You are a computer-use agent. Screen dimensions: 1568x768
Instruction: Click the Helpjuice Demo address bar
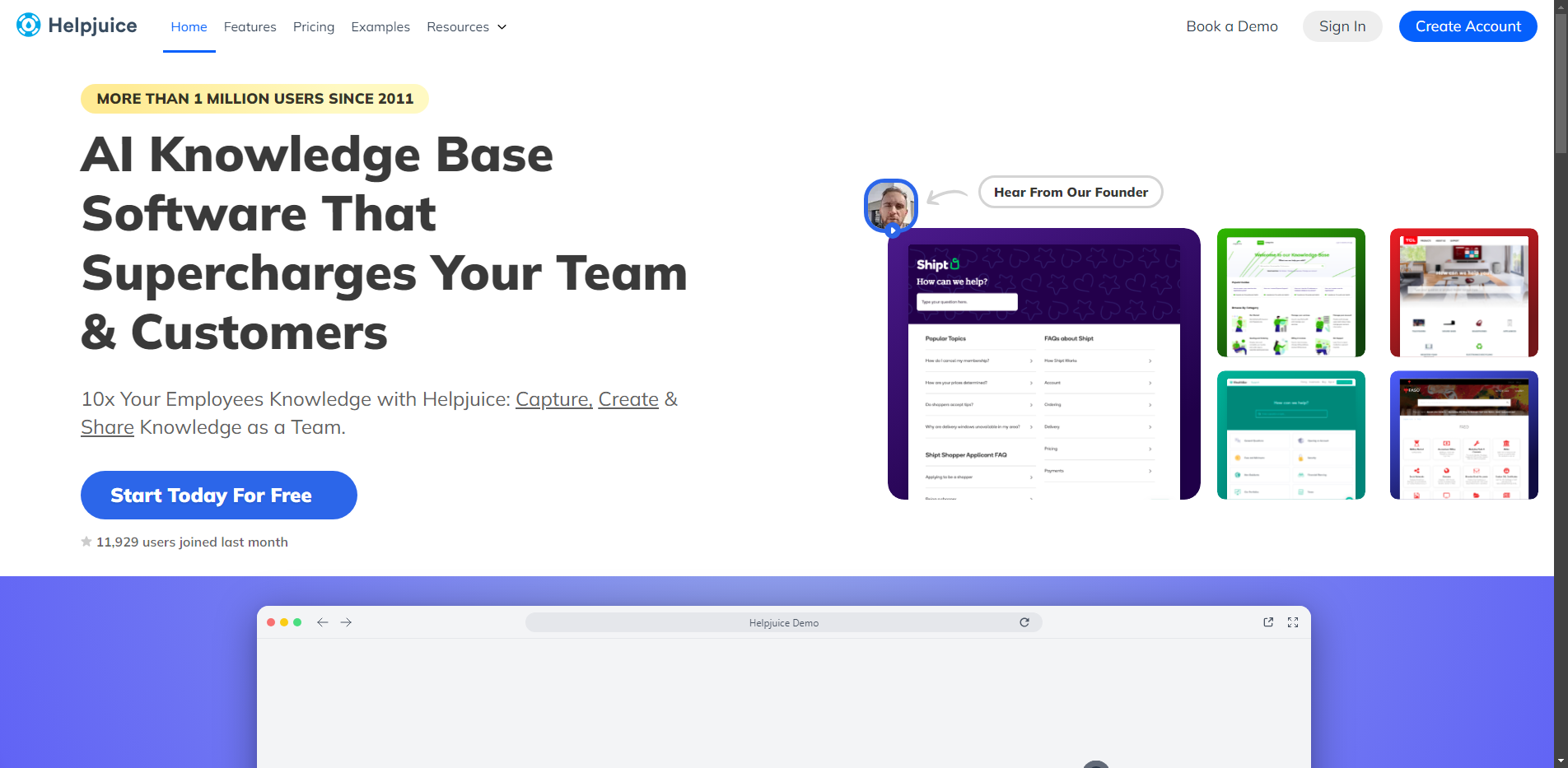click(x=784, y=622)
